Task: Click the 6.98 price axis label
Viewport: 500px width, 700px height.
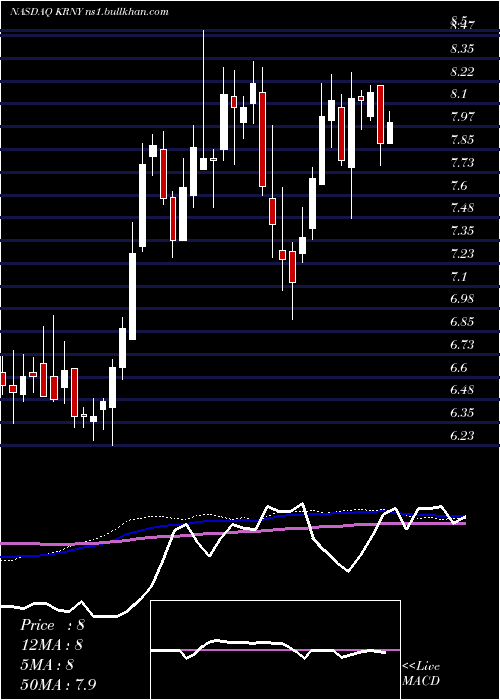Action: [462, 299]
